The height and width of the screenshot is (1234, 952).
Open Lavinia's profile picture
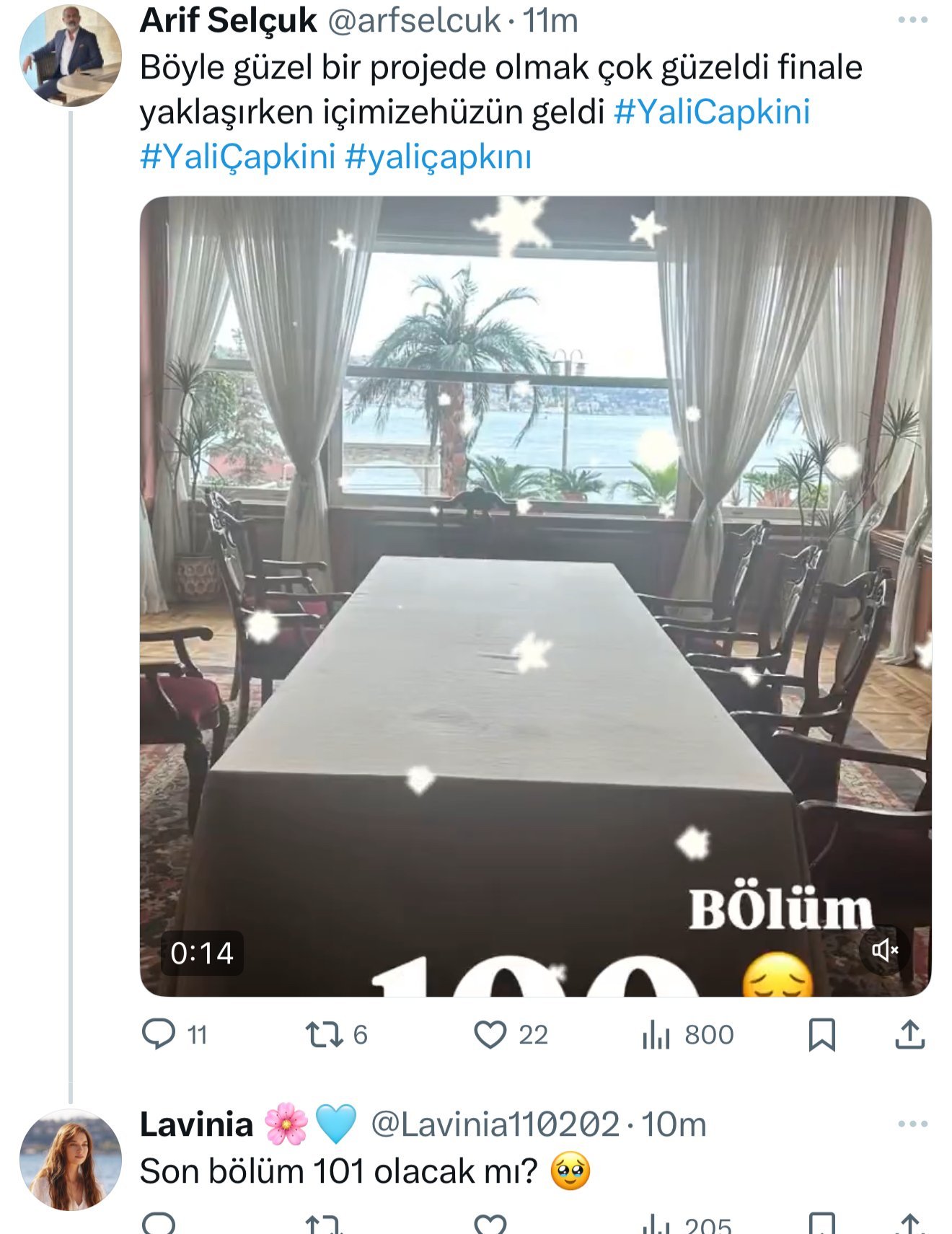tap(70, 1159)
